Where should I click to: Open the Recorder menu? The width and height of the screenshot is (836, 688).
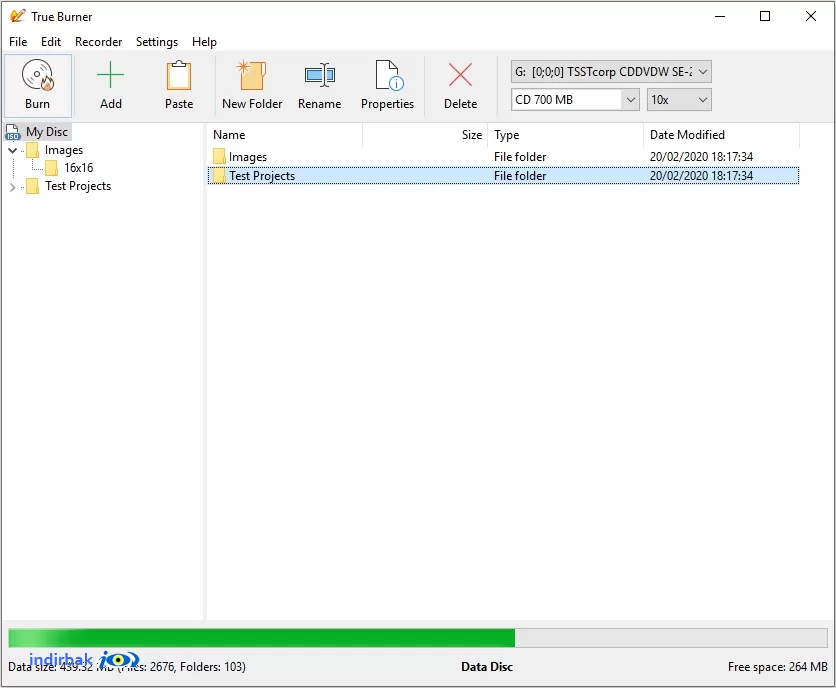pos(98,42)
